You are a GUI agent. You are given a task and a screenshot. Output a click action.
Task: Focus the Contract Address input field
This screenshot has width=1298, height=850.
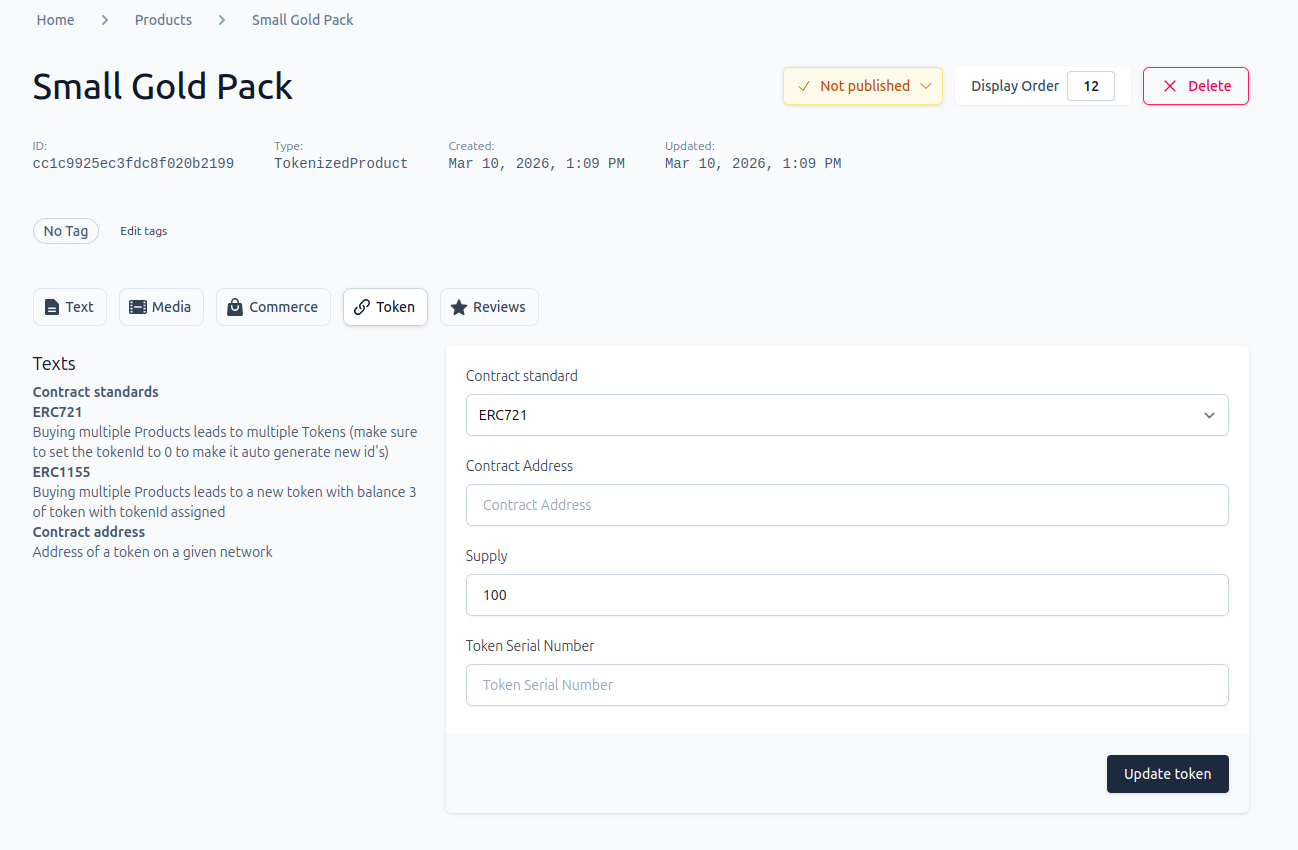847,505
